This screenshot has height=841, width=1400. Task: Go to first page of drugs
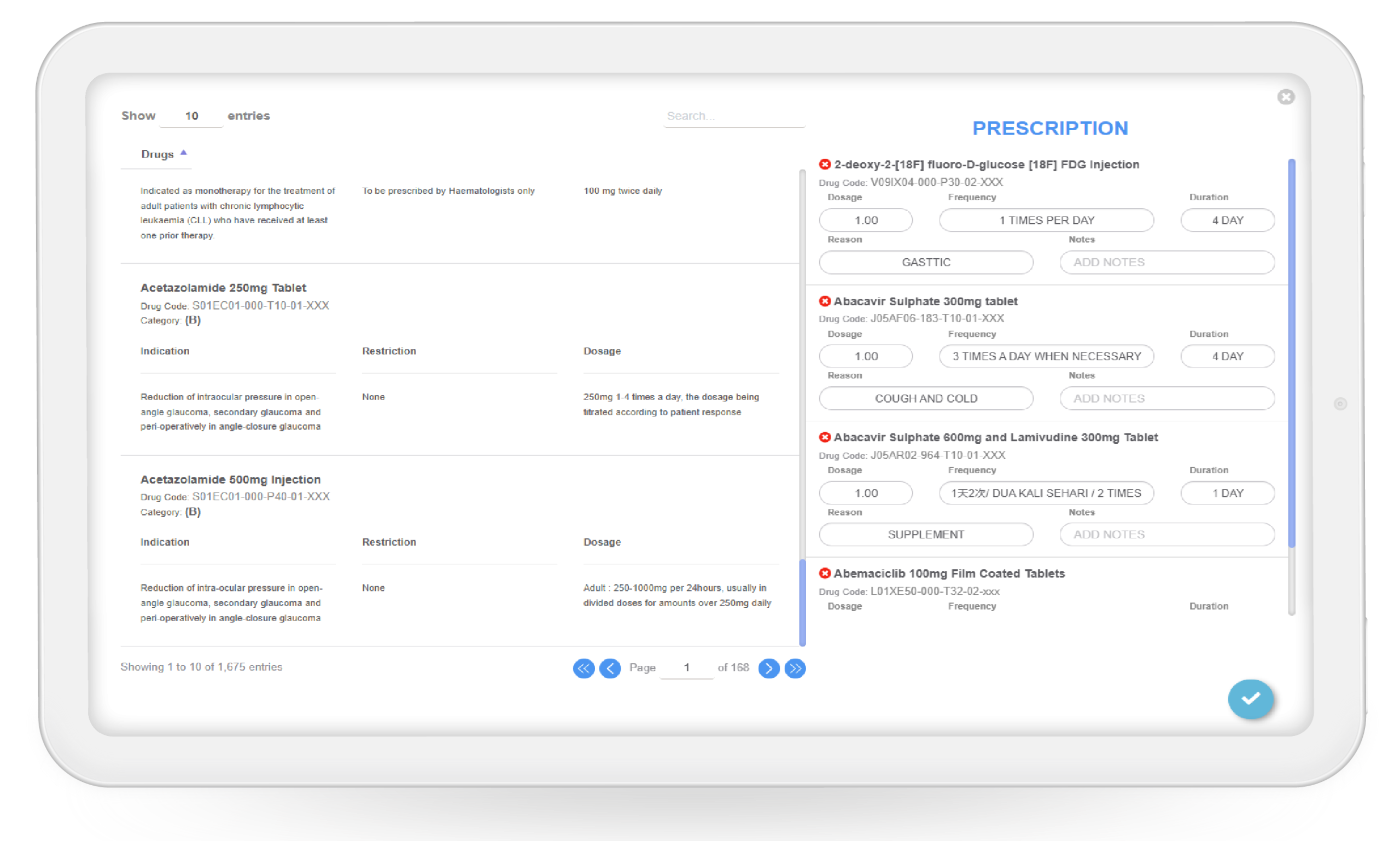click(x=584, y=668)
